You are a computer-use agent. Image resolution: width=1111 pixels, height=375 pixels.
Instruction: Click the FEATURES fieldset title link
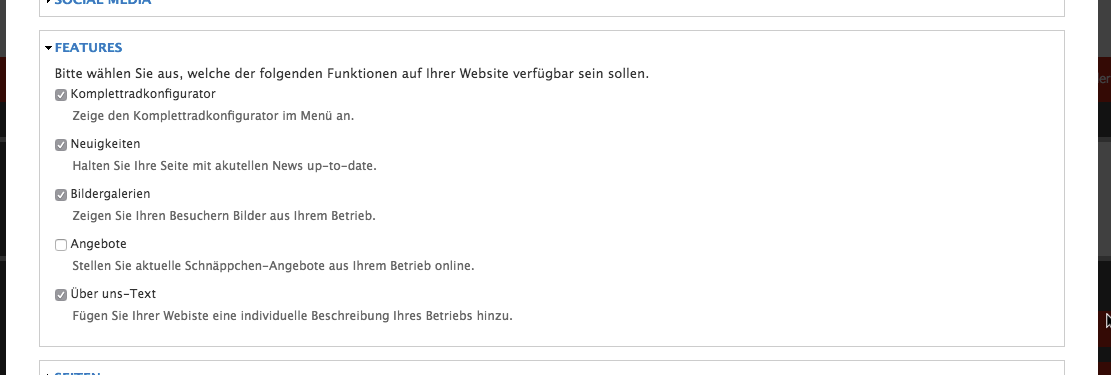click(x=89, y=47)
